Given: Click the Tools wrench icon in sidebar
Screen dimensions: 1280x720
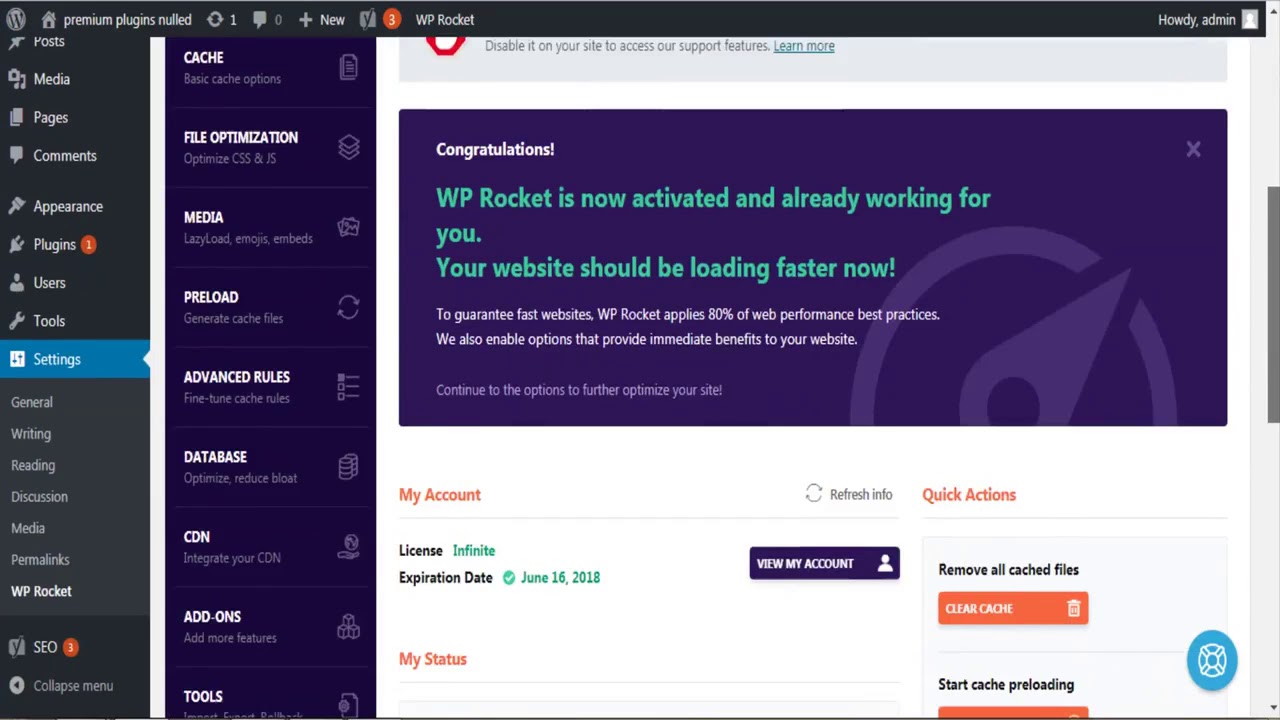Looking at the screenshot, I should pos(17,320).
